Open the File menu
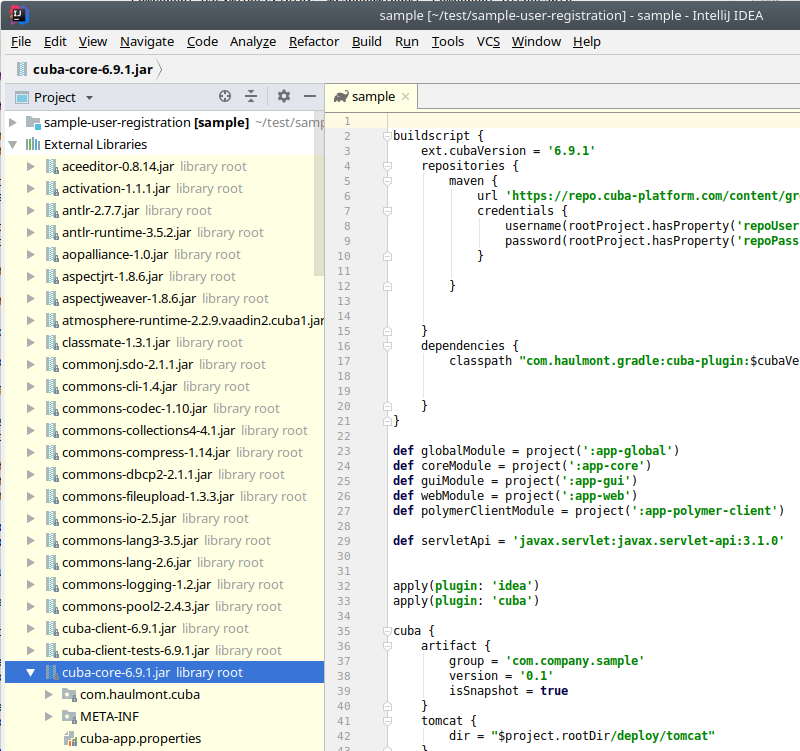This screenshot has height=751, width=800. 21,41
